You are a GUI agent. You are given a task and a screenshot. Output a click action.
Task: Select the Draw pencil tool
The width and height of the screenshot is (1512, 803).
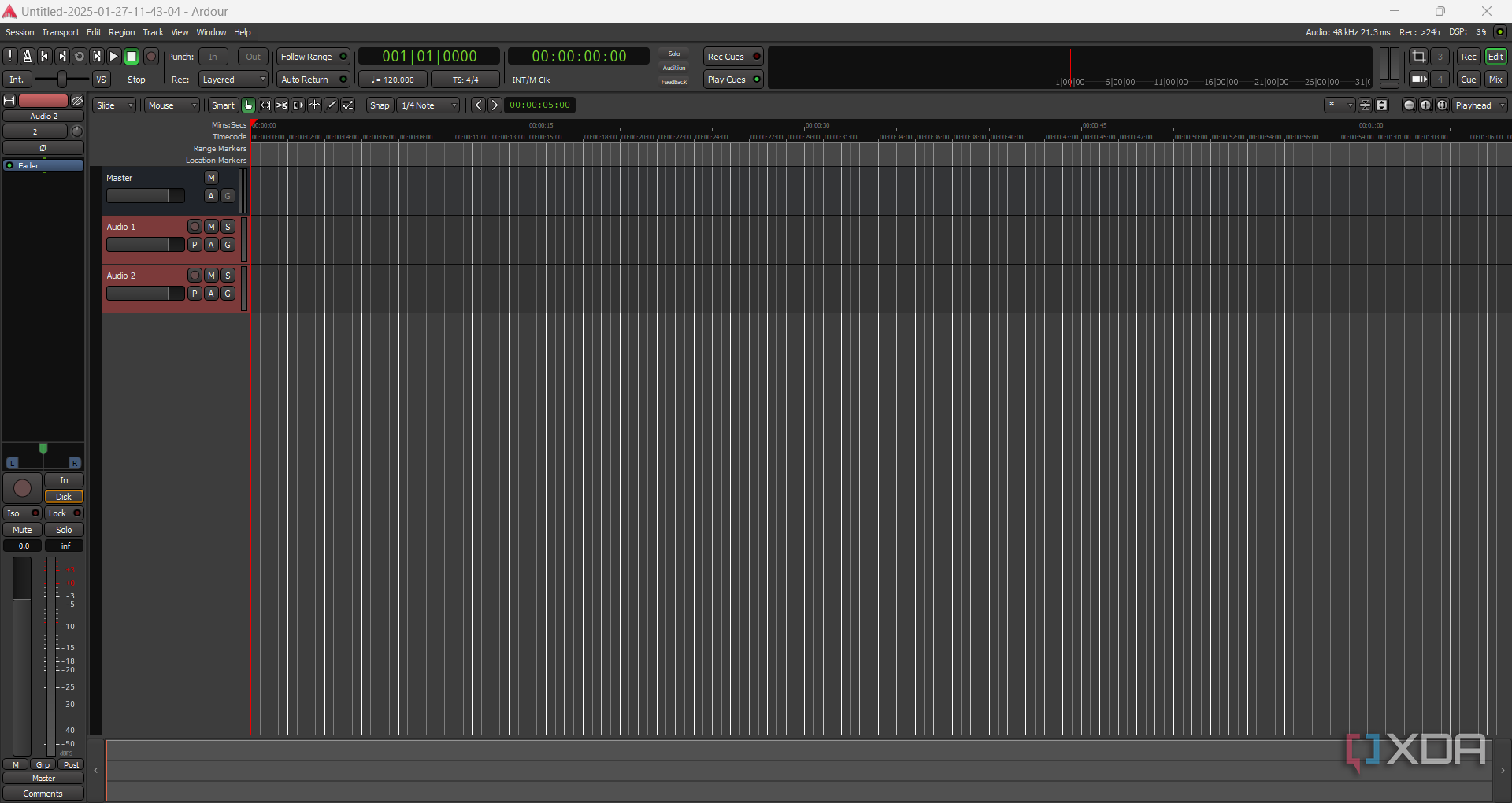tap(331, 105)
